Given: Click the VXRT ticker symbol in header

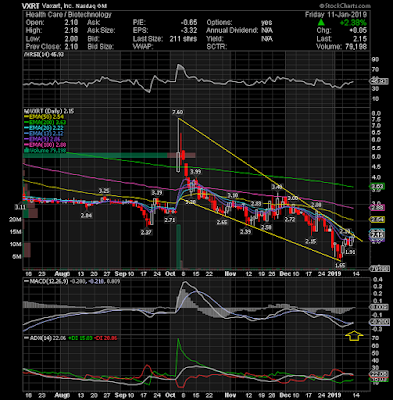Looking at the screenshot, I should coord(30,6).
